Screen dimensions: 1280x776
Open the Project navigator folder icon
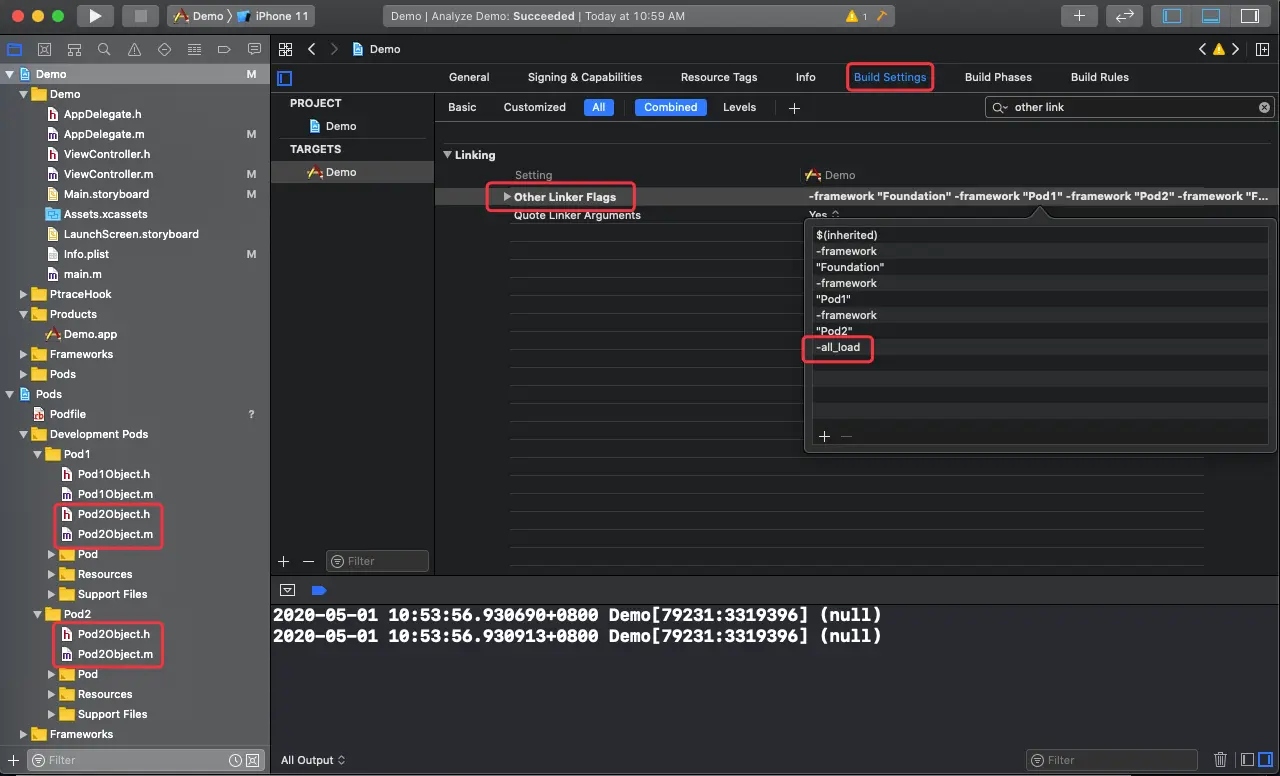coord(15,49)
